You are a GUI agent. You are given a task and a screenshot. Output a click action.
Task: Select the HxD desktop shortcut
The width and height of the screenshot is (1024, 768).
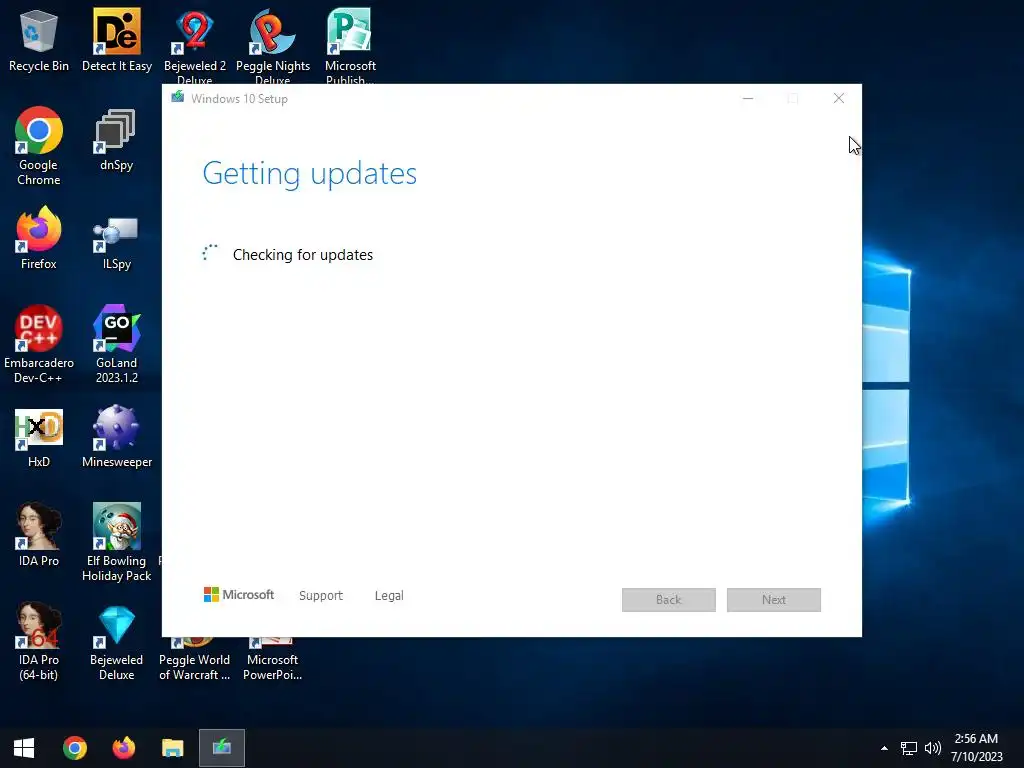click(x=39, y=439)
